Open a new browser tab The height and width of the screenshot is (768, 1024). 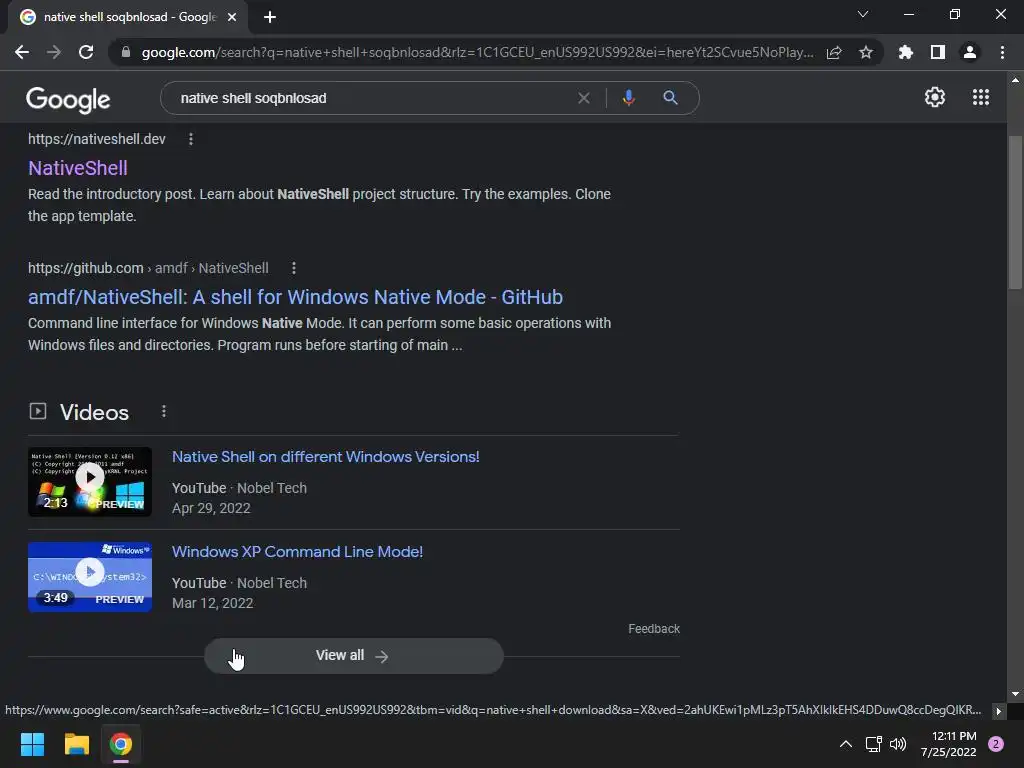270,17
